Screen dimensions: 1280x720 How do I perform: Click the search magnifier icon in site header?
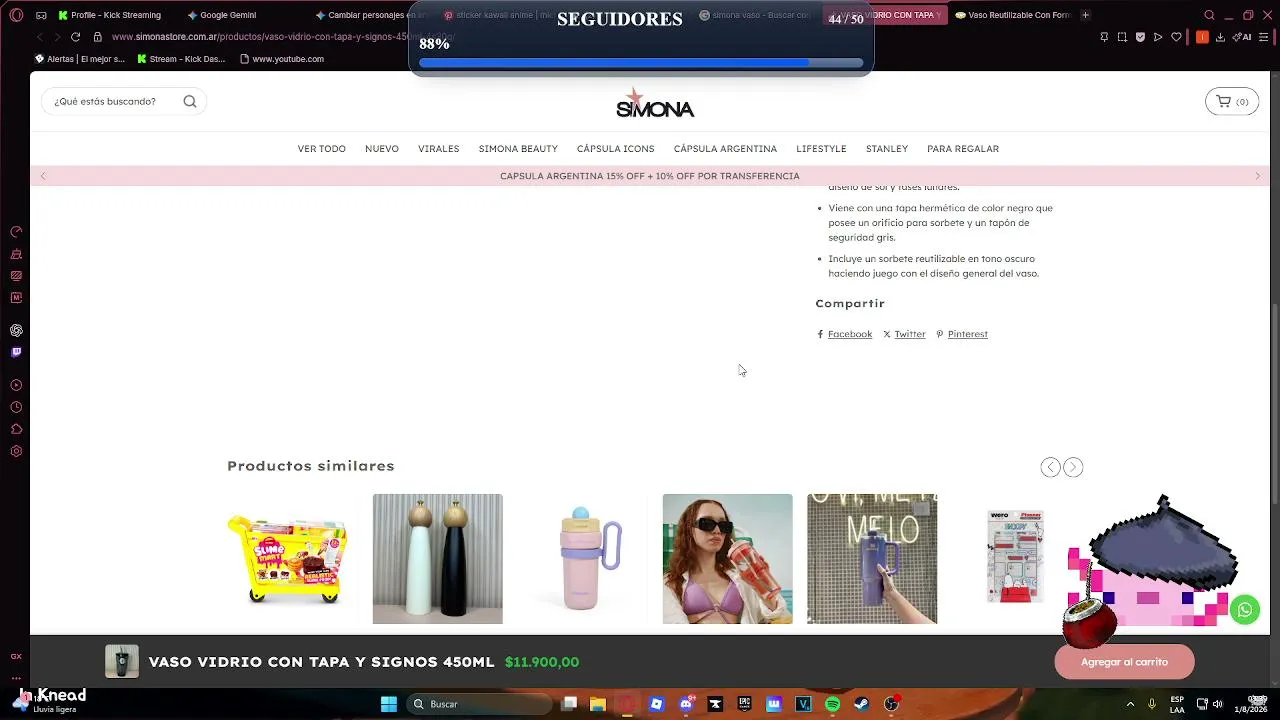190,101
